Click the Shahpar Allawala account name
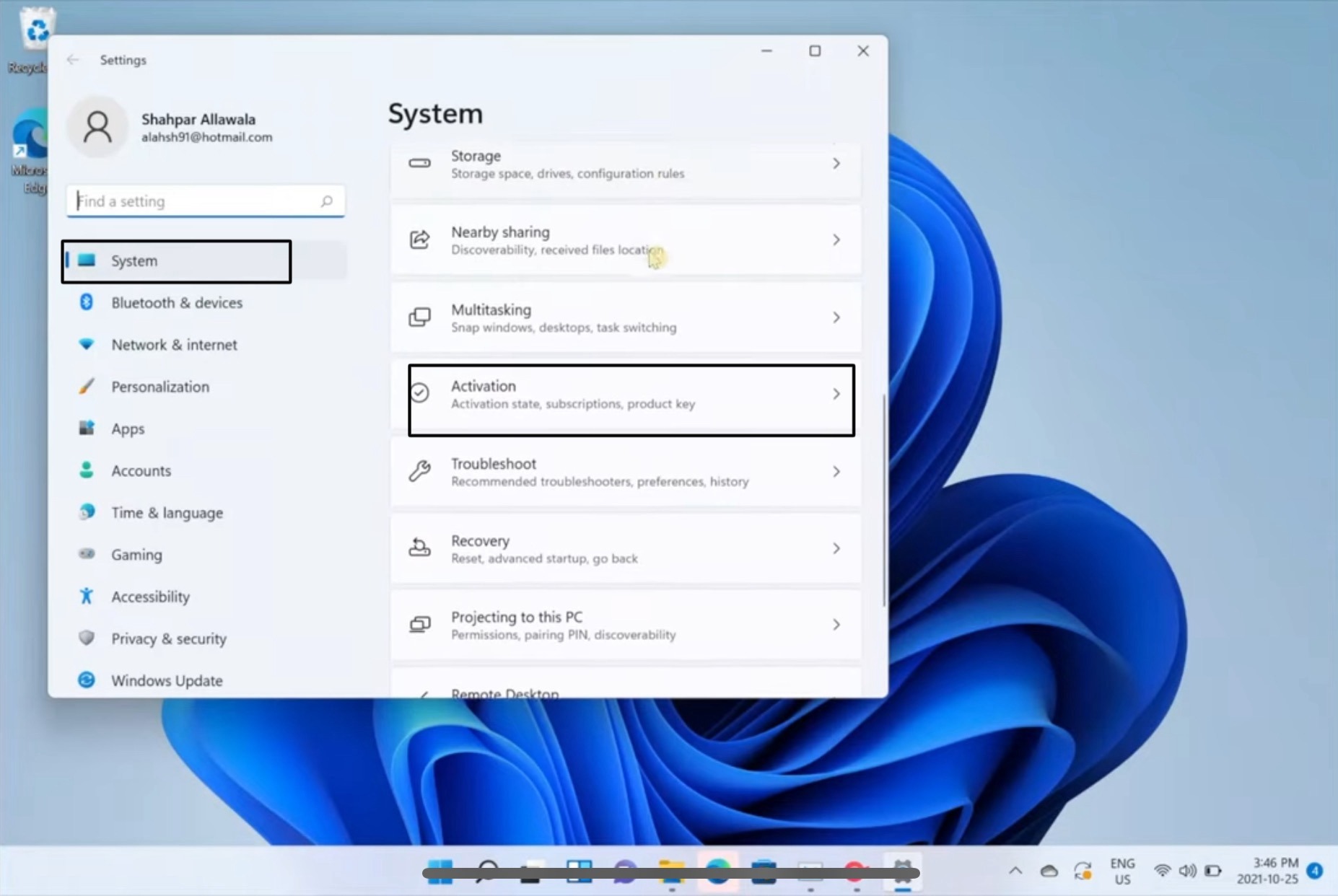The height and width of the screenshot is (896, 1338). (x=198, y=119)
